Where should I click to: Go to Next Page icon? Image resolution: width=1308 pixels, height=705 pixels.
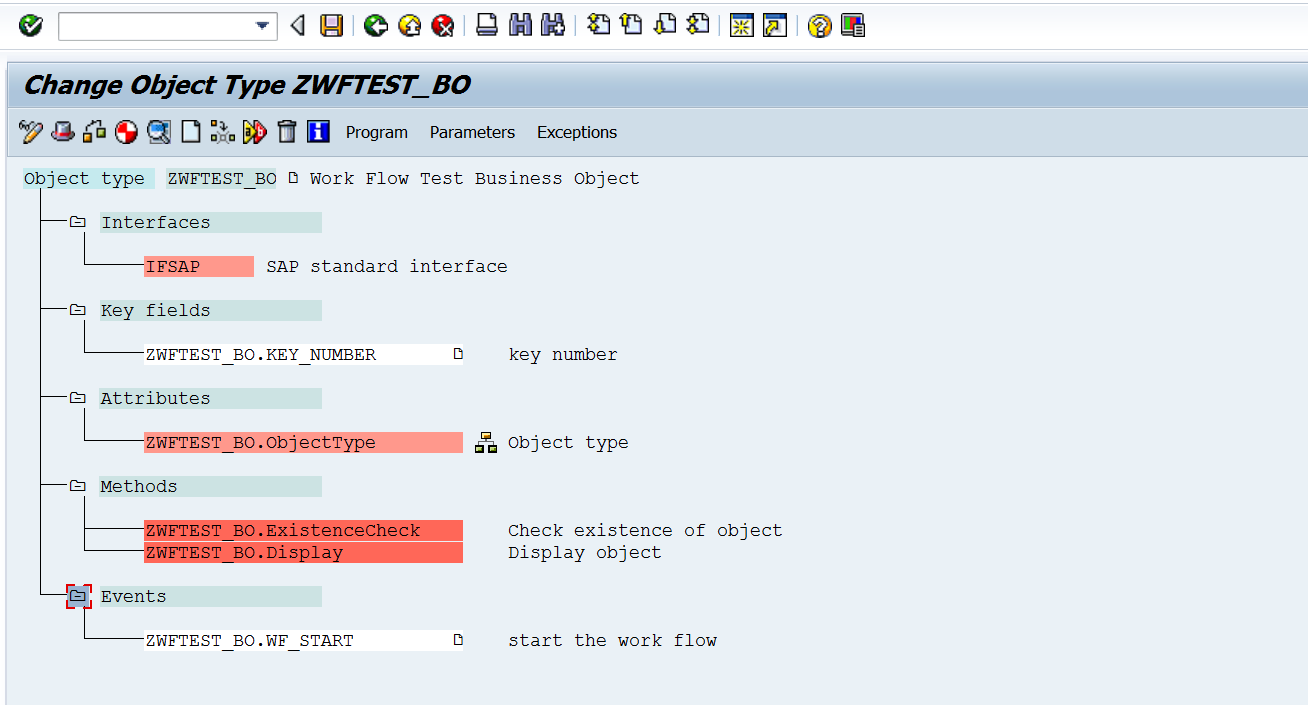click(x=665, y=25)
